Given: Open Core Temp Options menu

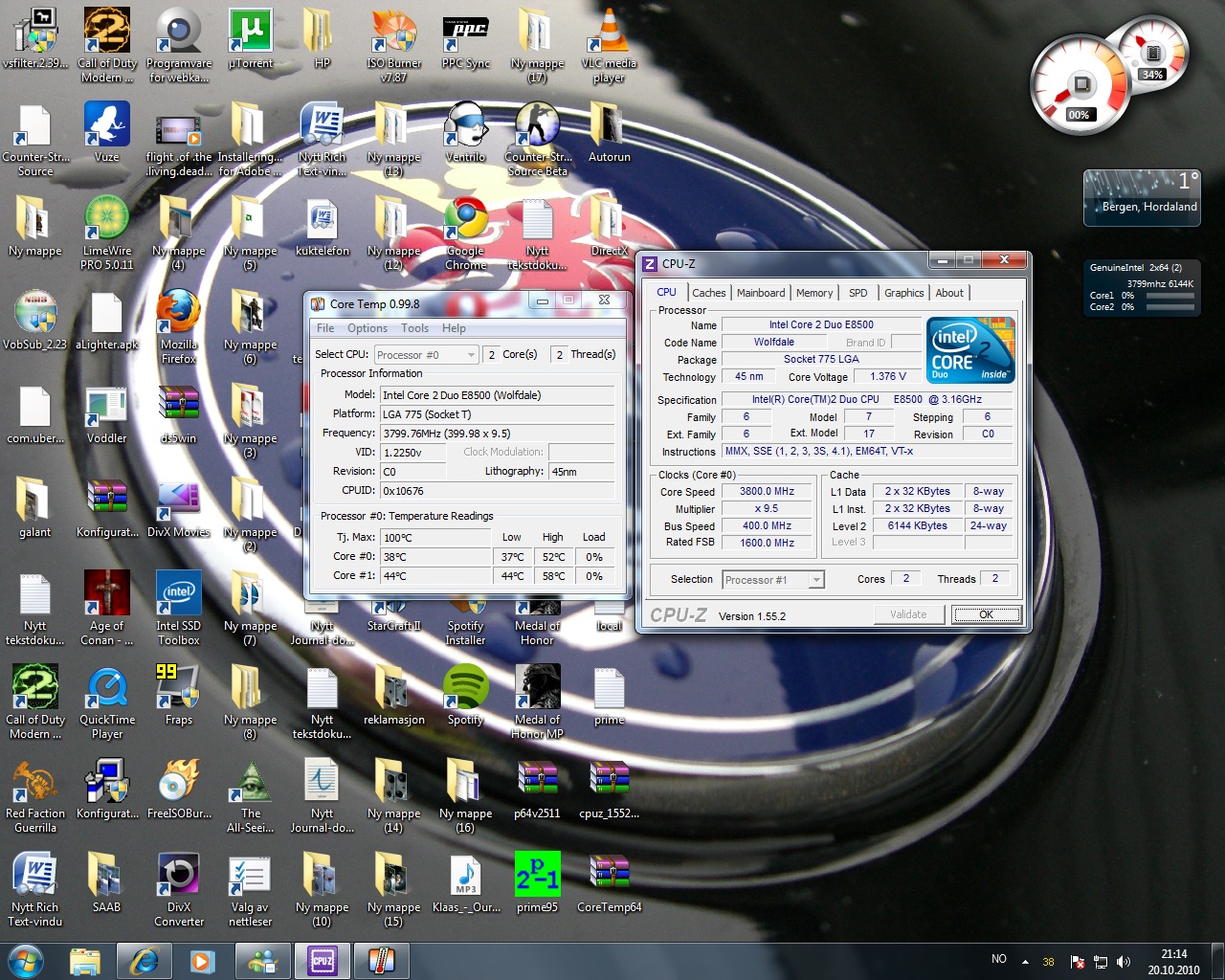Looking at the screenshot, I should point(367,328).
